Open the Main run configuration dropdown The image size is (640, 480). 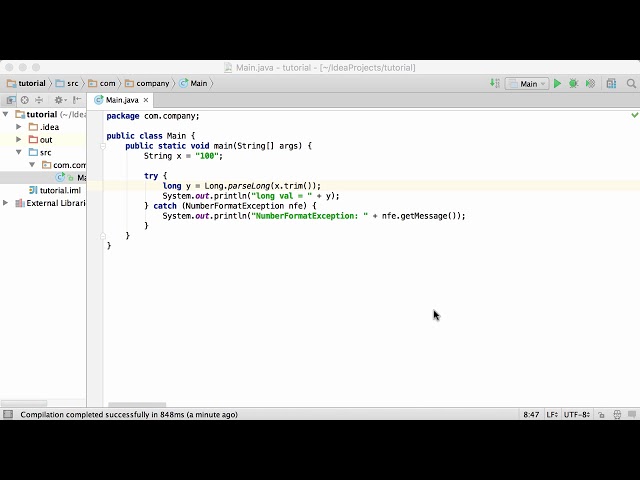(527, 84)
